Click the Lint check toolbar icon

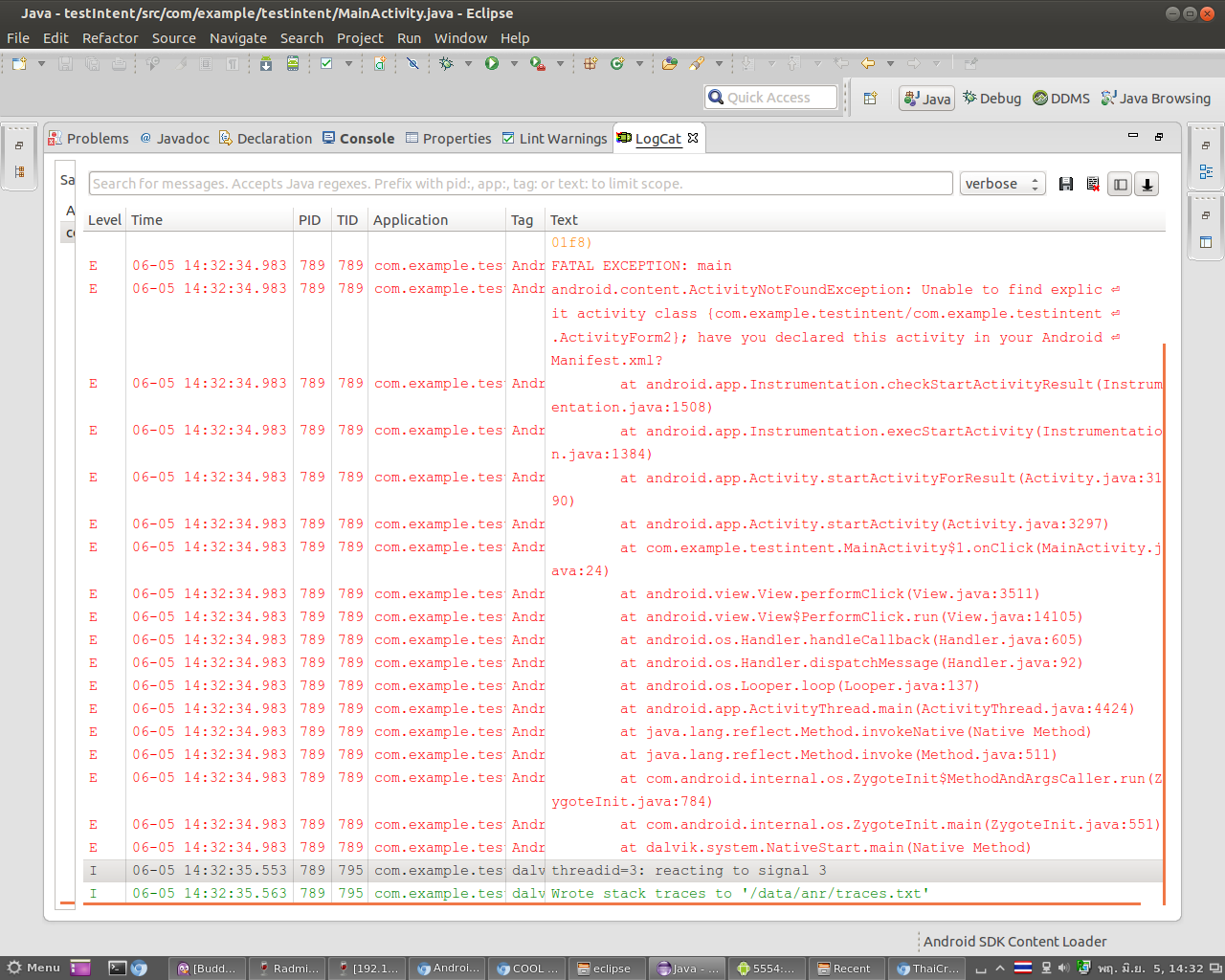click(326, 63)
